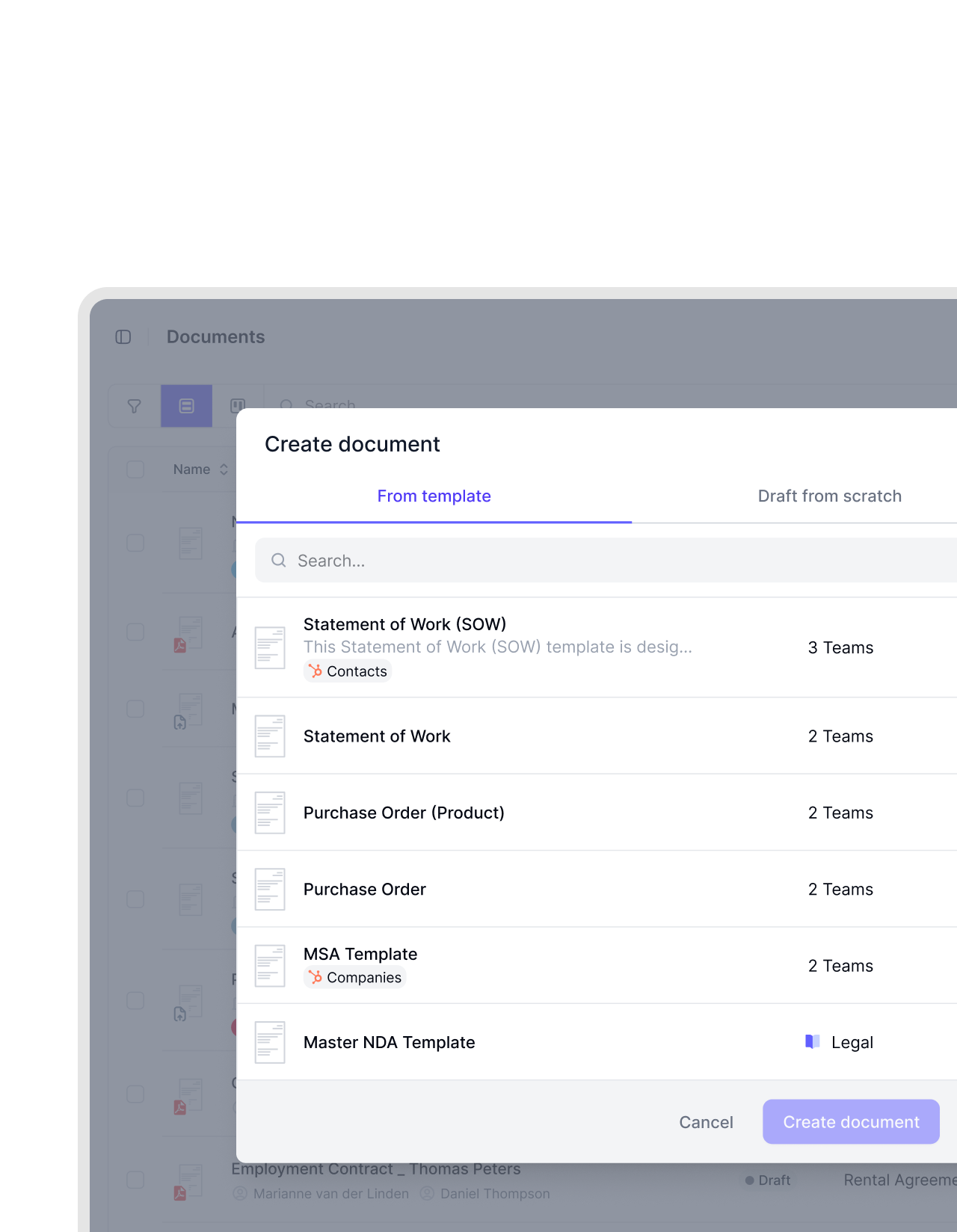The image size is (957, 1232).
Task: Click 2 Teams on Purchase Order (Product) row
Action: coord(840,813)
